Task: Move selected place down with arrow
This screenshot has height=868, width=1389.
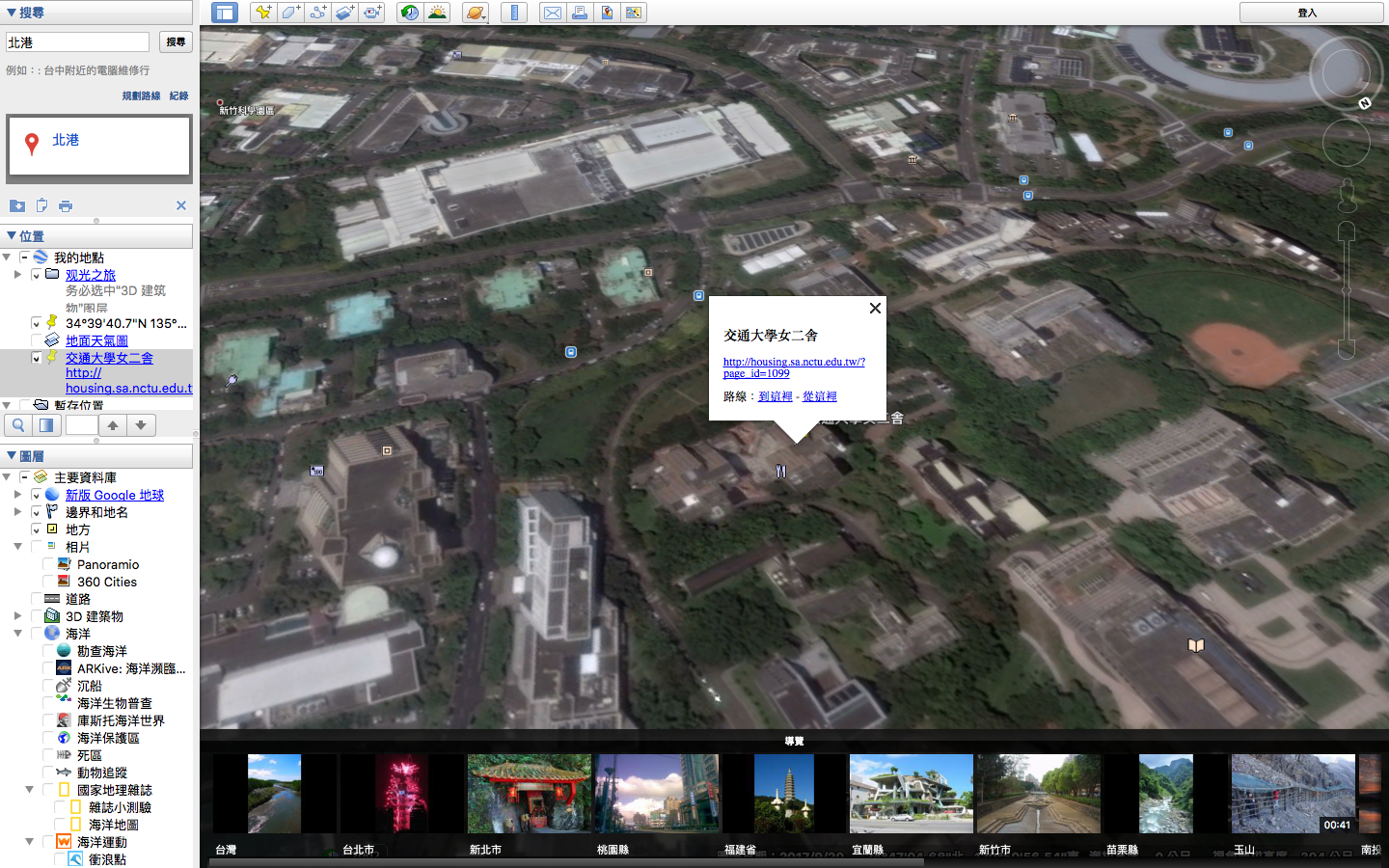Action: [x=141, y=425]
